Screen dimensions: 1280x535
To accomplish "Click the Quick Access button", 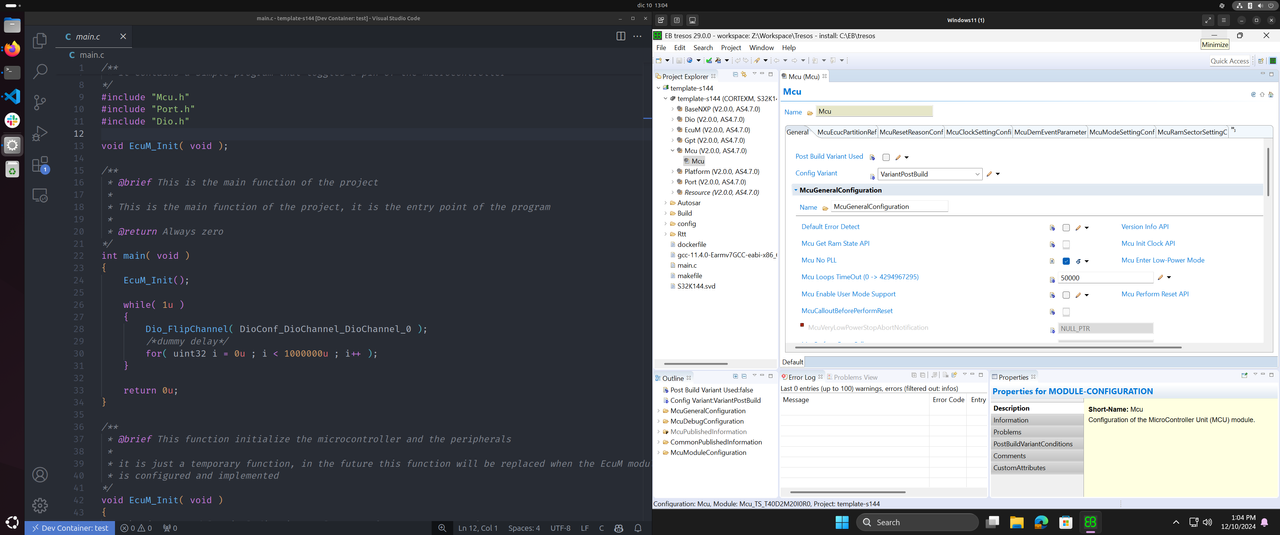I will 1229,61.
